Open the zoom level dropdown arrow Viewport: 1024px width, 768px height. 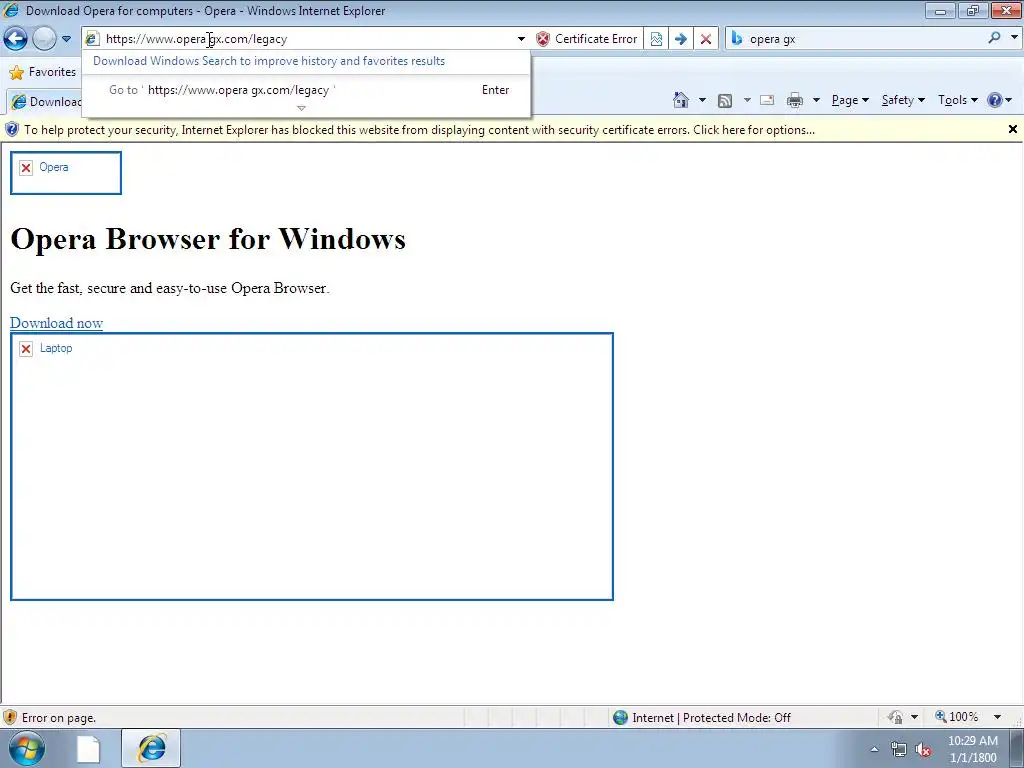click(x=997, y=717)
